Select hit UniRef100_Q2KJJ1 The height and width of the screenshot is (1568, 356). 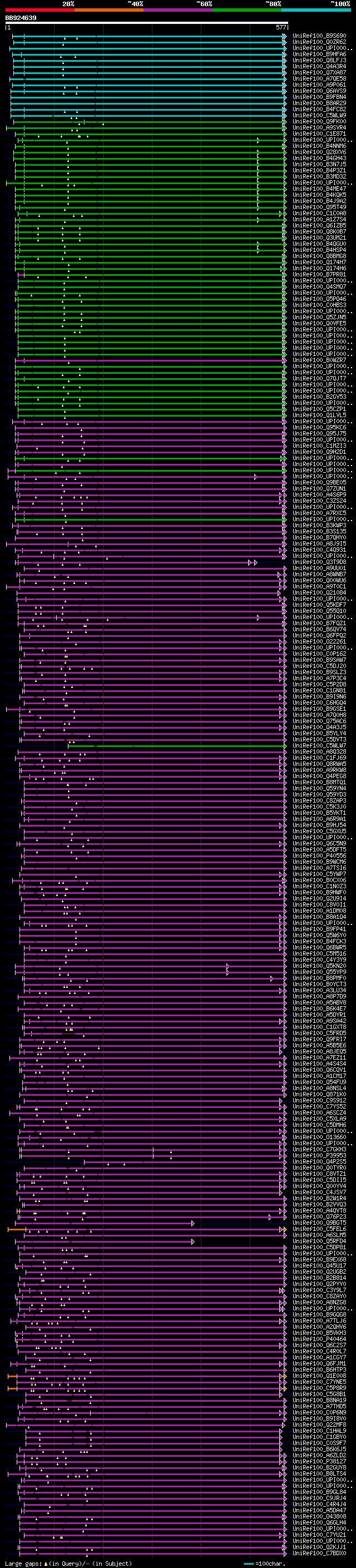(319, 1547)
